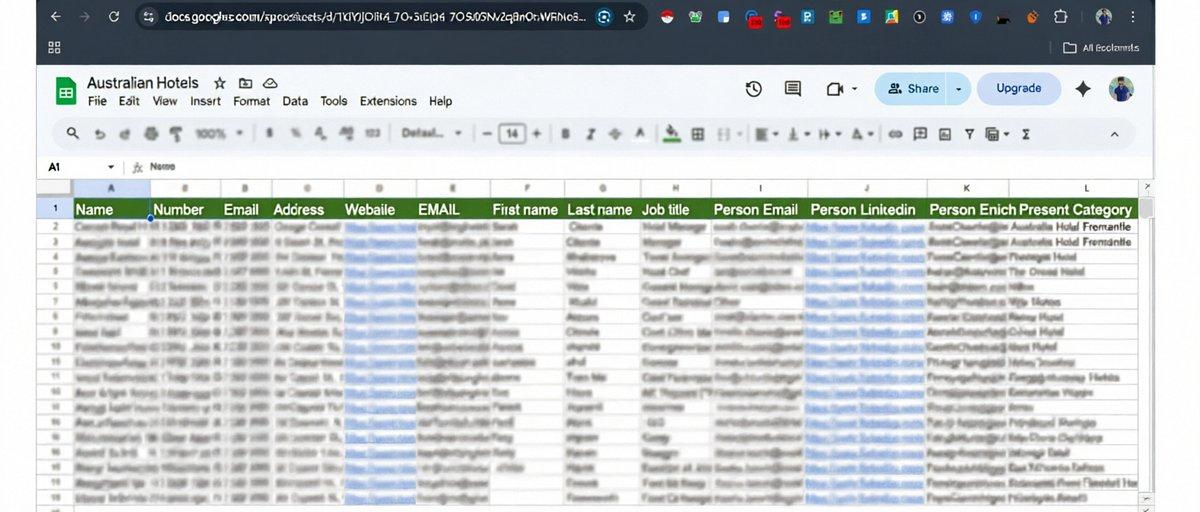Insert a comment from toolbar
This screenshot has height=512, width=1200.
tap(919, 134)
